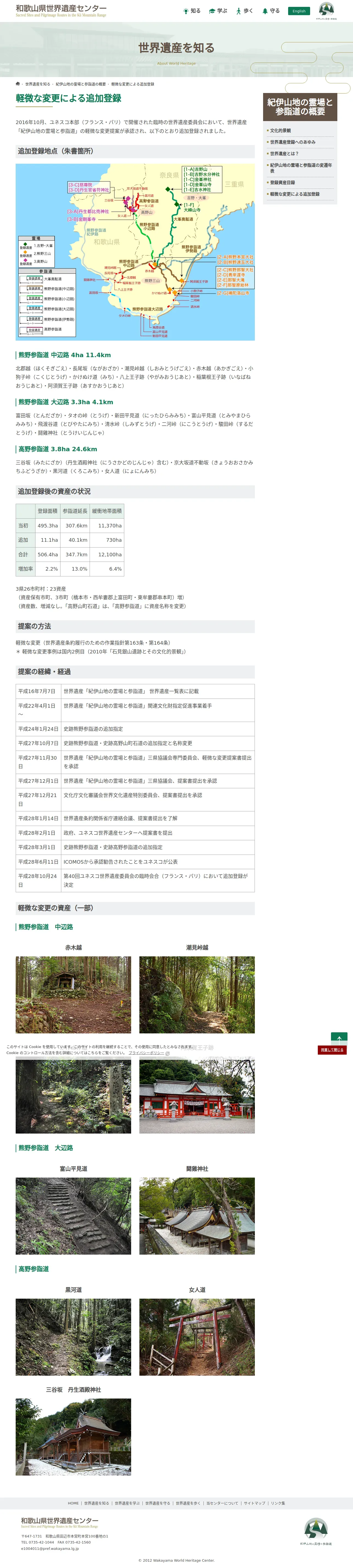Open サイトマップ in footer navigation
The height and width of the screenshot is (1568, 353).
click(x=254, y=1503)
